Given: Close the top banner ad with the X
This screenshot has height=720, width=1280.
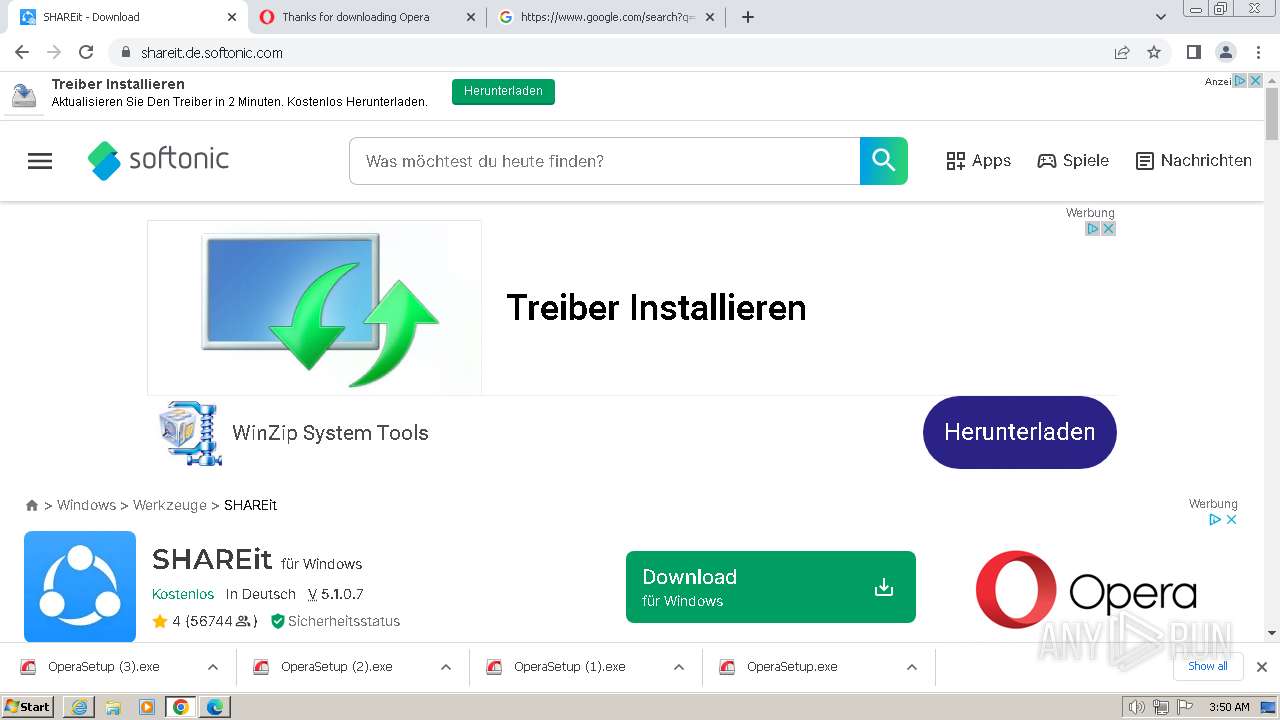Looking at the screenshot, I should point(1256,81).
